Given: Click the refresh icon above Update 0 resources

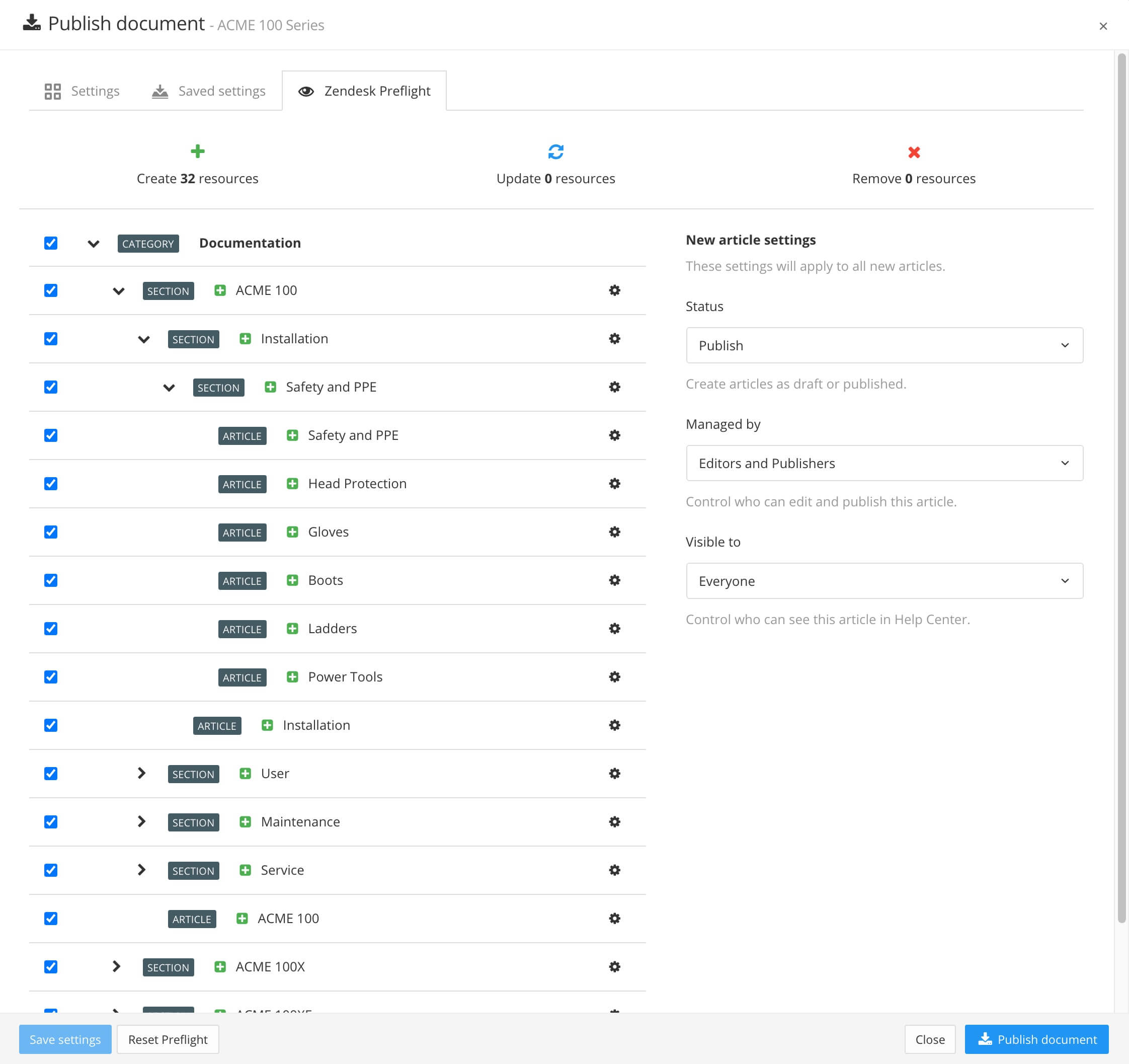Looking at the screenshot, I should coord(555,151).
